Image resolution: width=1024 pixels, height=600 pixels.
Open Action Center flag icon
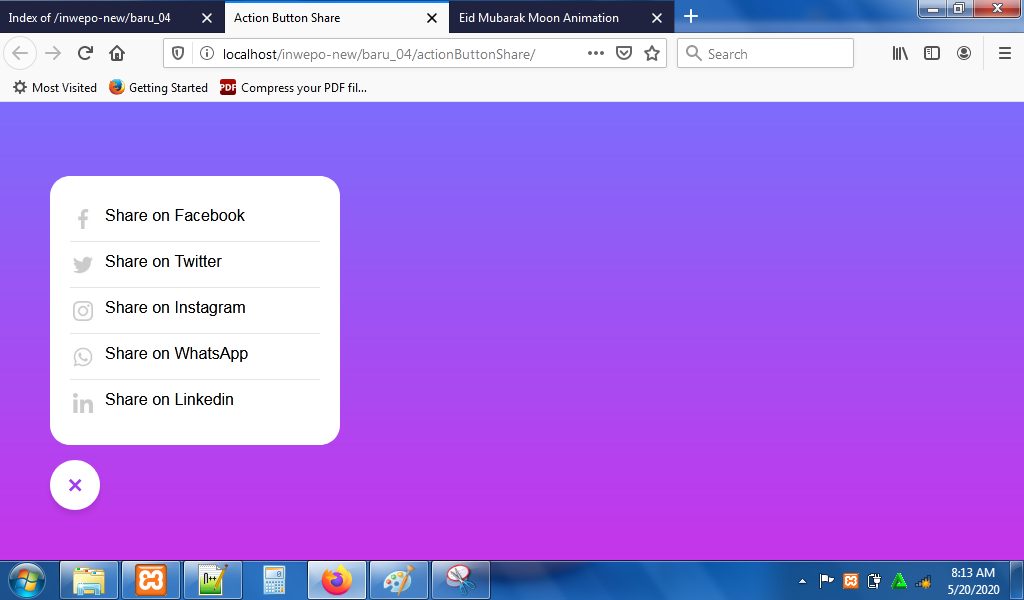826,580
